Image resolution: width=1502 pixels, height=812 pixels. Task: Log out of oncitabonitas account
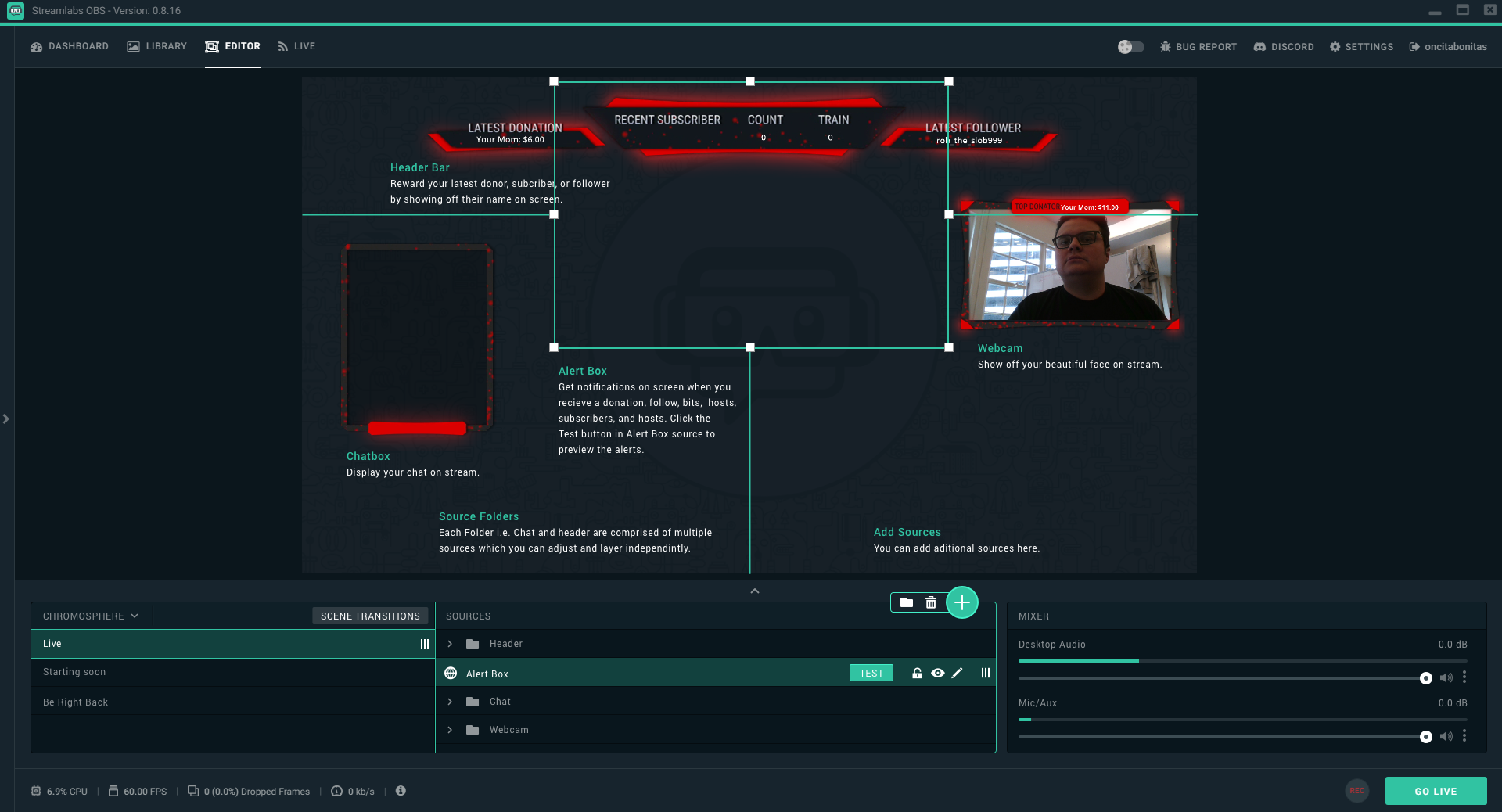coord(1448,47)
